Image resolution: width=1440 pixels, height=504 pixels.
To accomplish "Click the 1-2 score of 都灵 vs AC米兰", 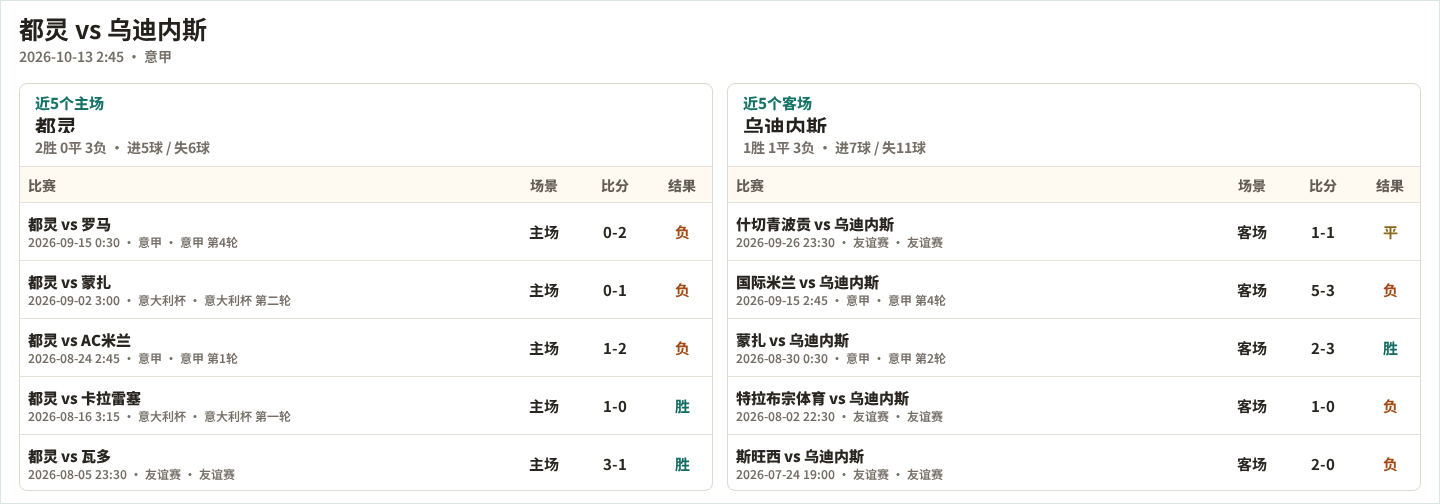I will coord(615,348).
